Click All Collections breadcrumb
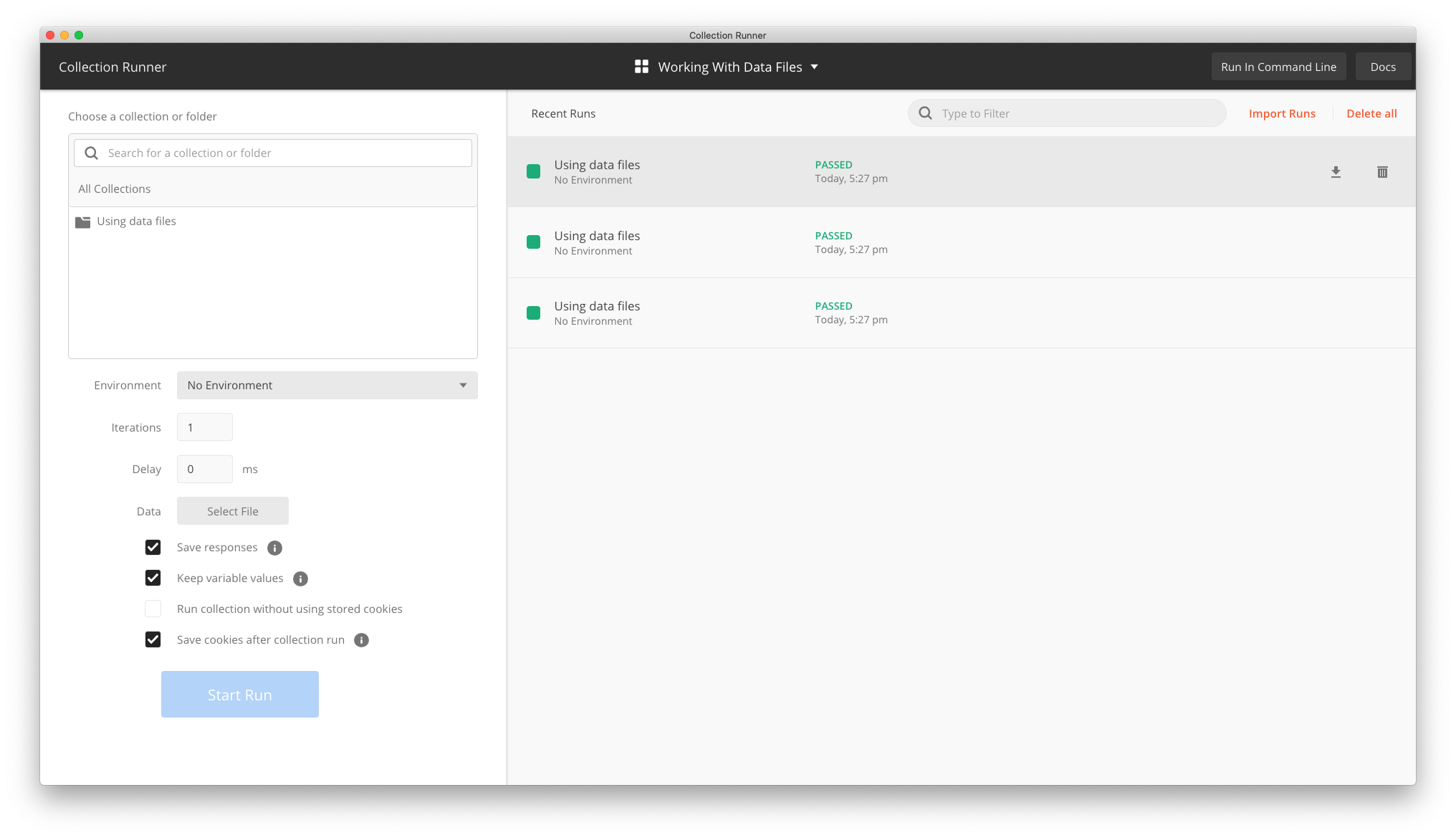 115,189
